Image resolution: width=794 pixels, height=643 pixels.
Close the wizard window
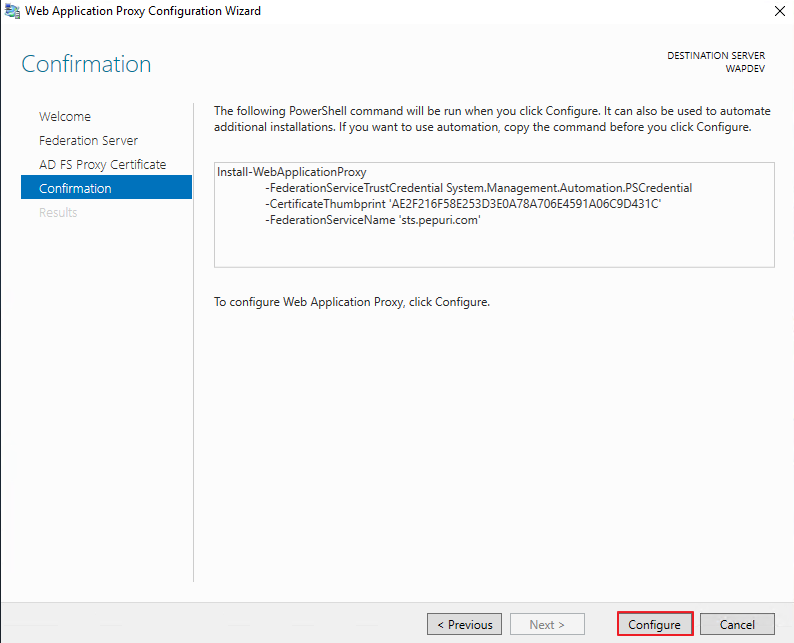tap(780, 11)
